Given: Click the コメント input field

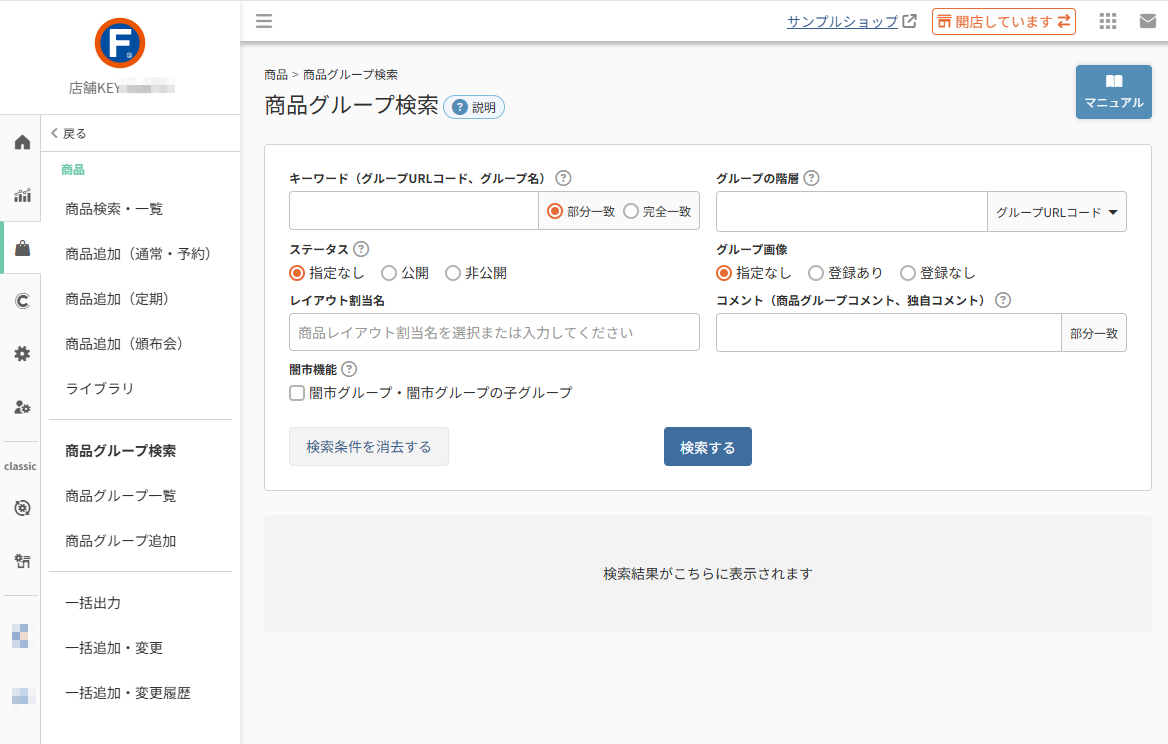Looking at the screenshot, I should pyautogui.click(x=888, y=333).
